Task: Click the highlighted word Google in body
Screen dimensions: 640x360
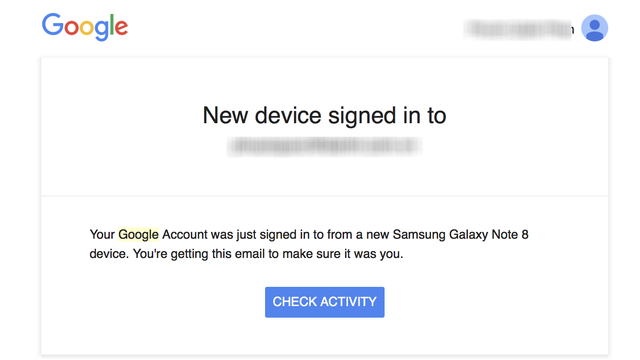Action: [x=138, y=235]
